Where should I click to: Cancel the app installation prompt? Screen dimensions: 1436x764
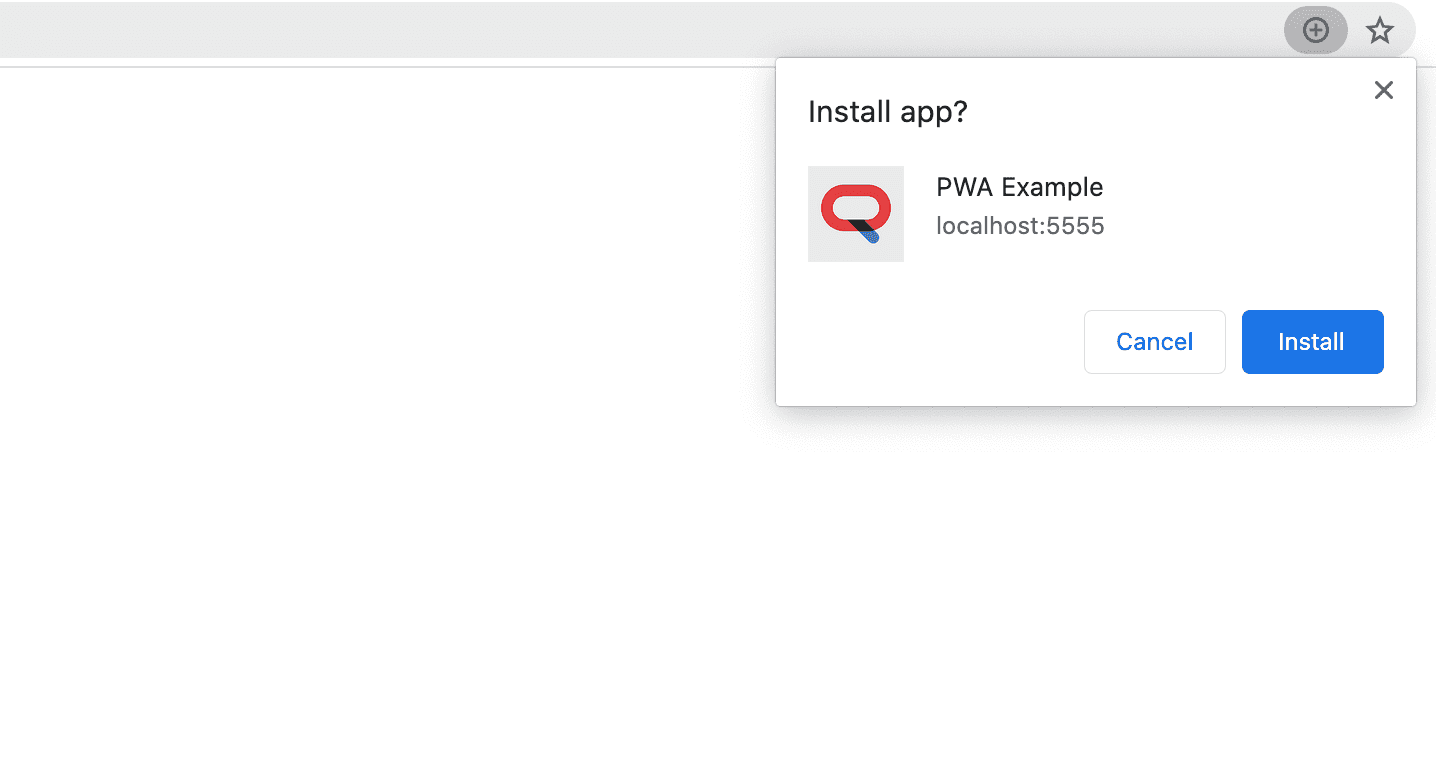click(x=1154, y=342)
